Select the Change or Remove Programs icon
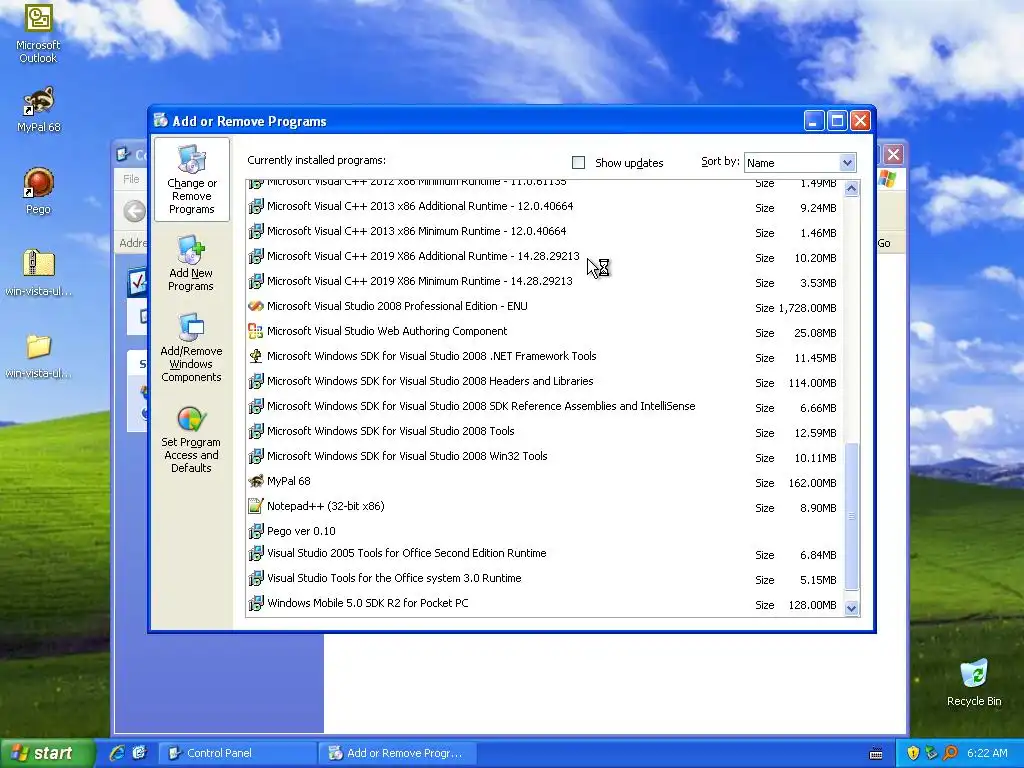 [191, 180]
